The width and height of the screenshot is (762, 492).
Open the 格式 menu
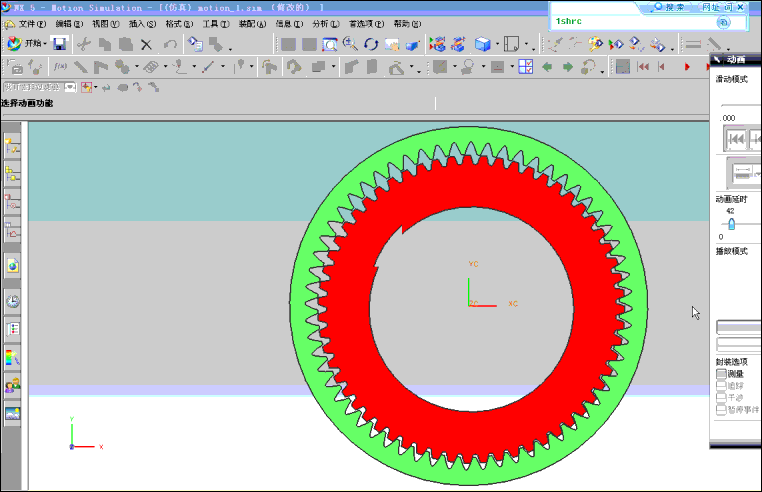pos(179,24)
